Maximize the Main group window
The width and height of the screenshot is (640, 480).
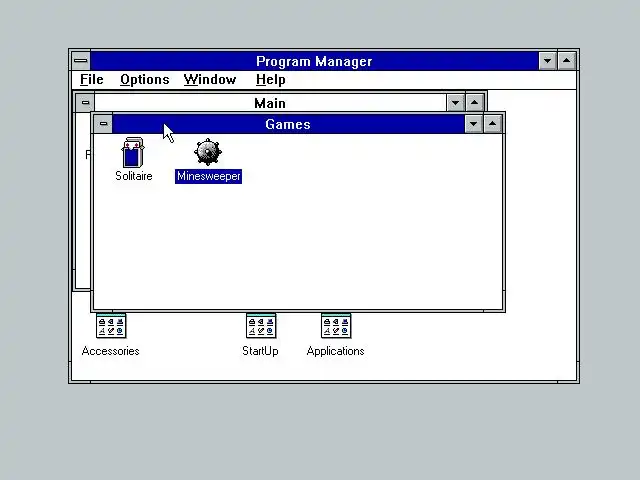click(474, 102)
